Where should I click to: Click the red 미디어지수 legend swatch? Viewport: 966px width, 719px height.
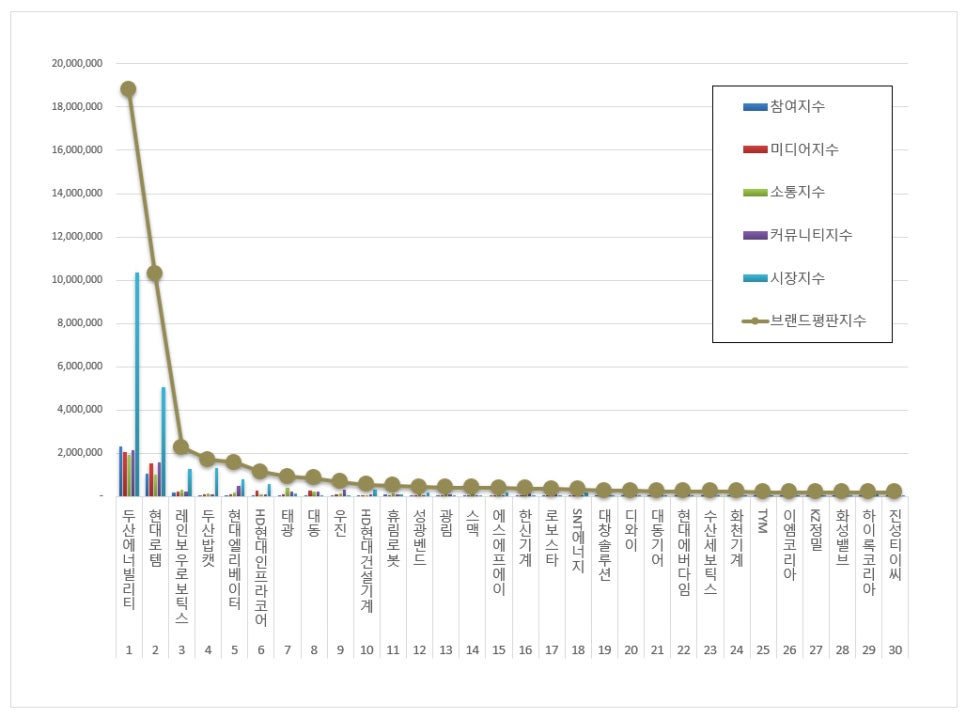pos(755,150)
